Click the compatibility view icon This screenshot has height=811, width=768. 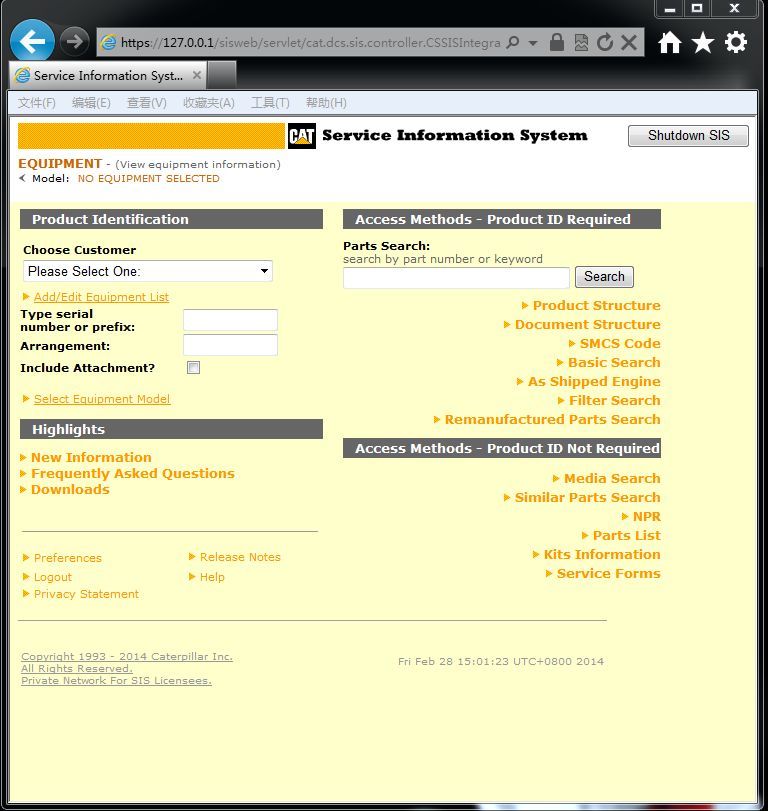click(581, 42)
